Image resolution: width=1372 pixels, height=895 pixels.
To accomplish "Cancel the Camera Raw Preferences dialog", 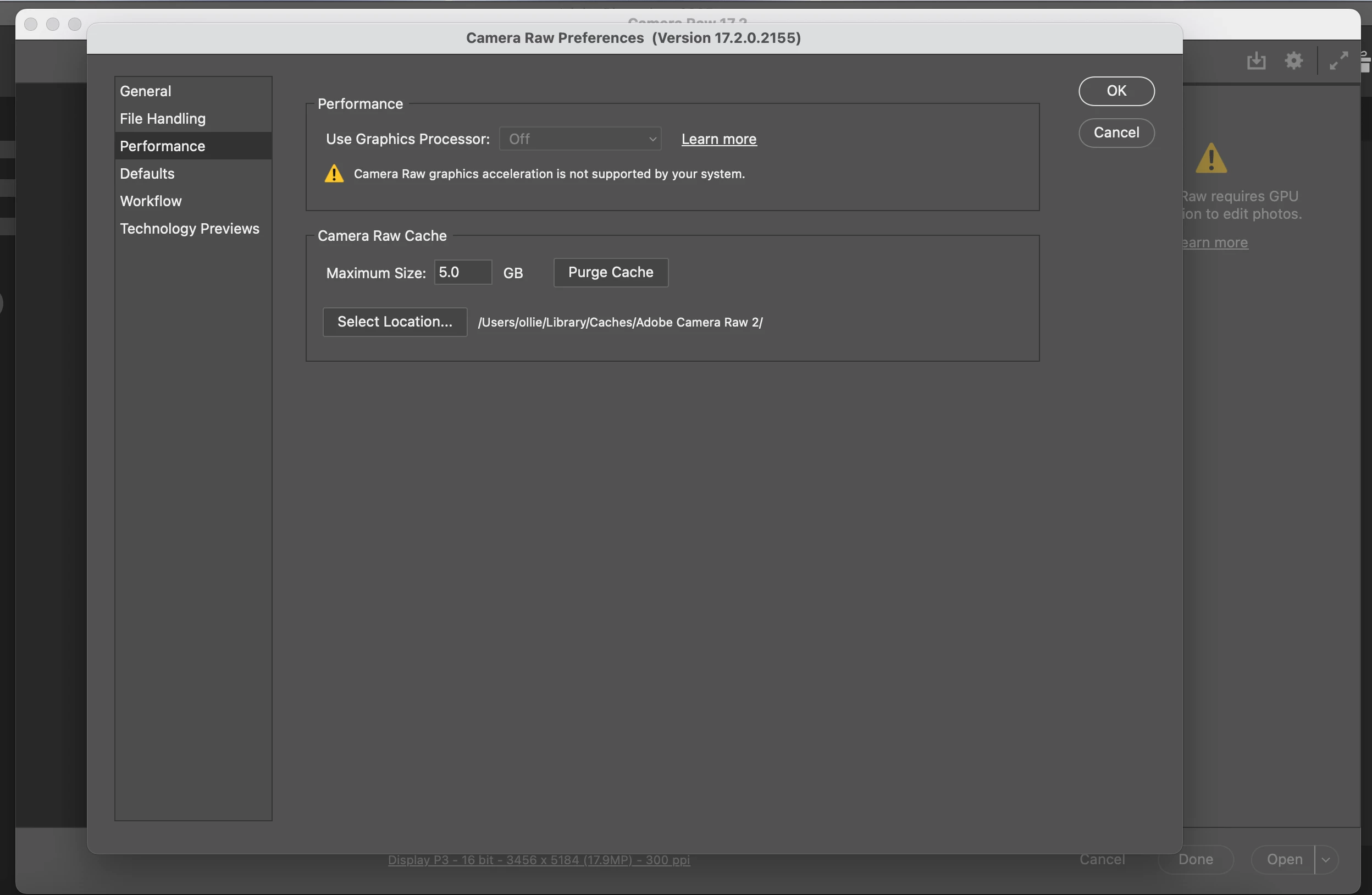I will pyautogui.click(x=1116, y=132).
